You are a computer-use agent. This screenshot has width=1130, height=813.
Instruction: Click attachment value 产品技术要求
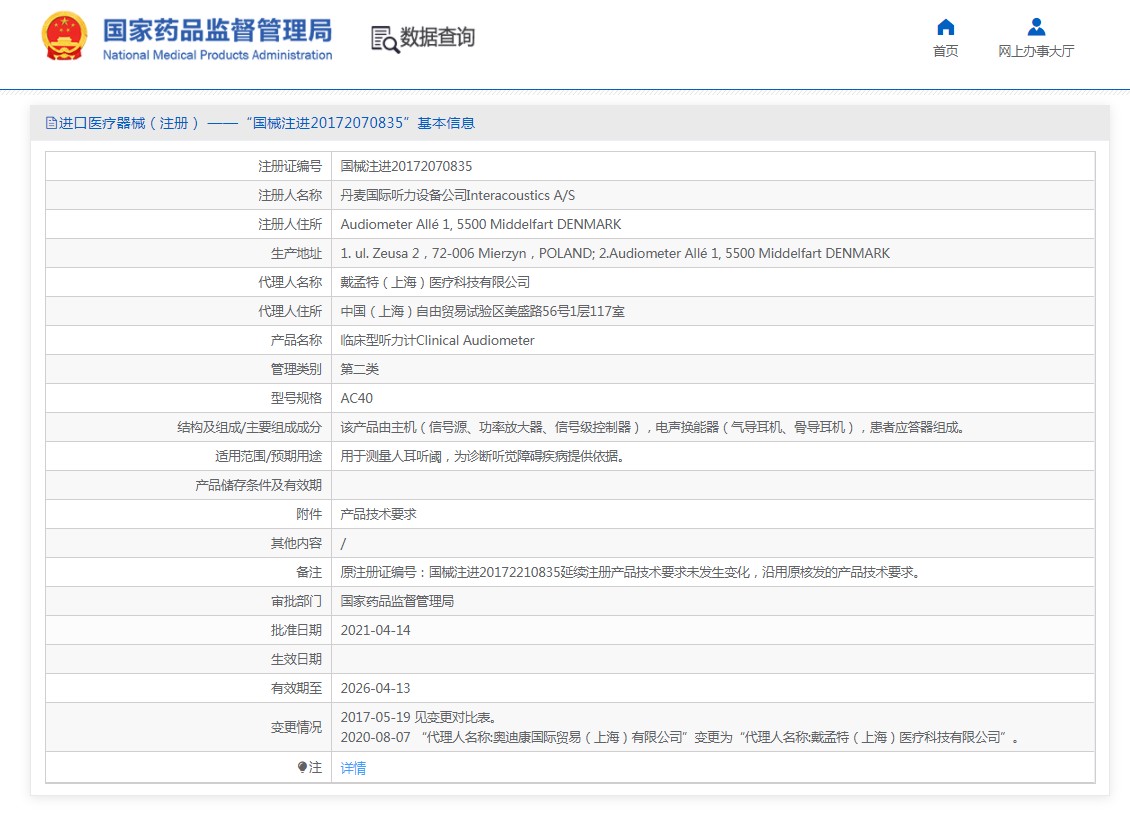click(x=378, y=514)
